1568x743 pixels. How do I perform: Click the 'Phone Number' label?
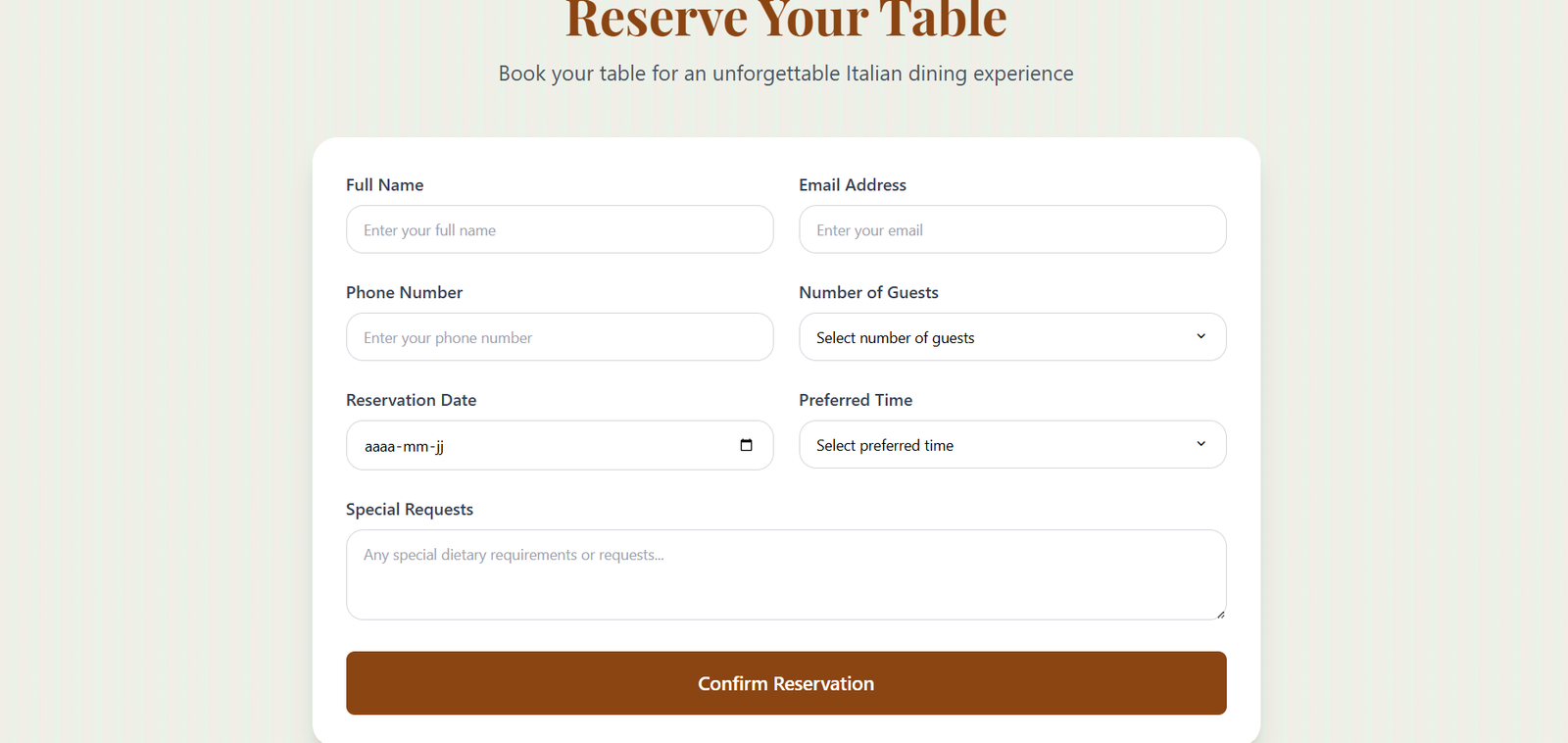404,293
